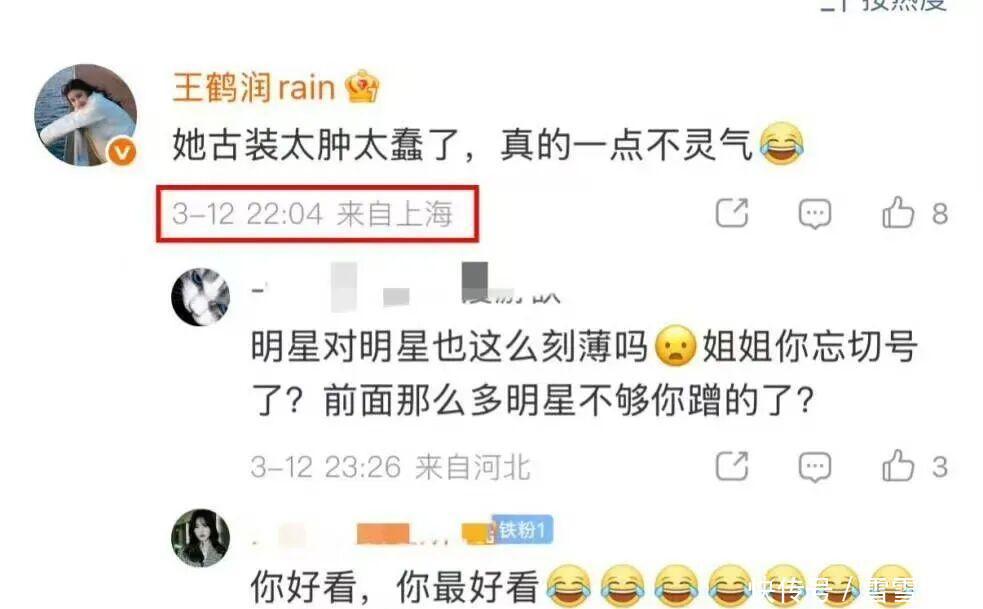Open the third commenter's portrait avatar
This screenshot has width=983, height=609.
(x=201, y=538)
